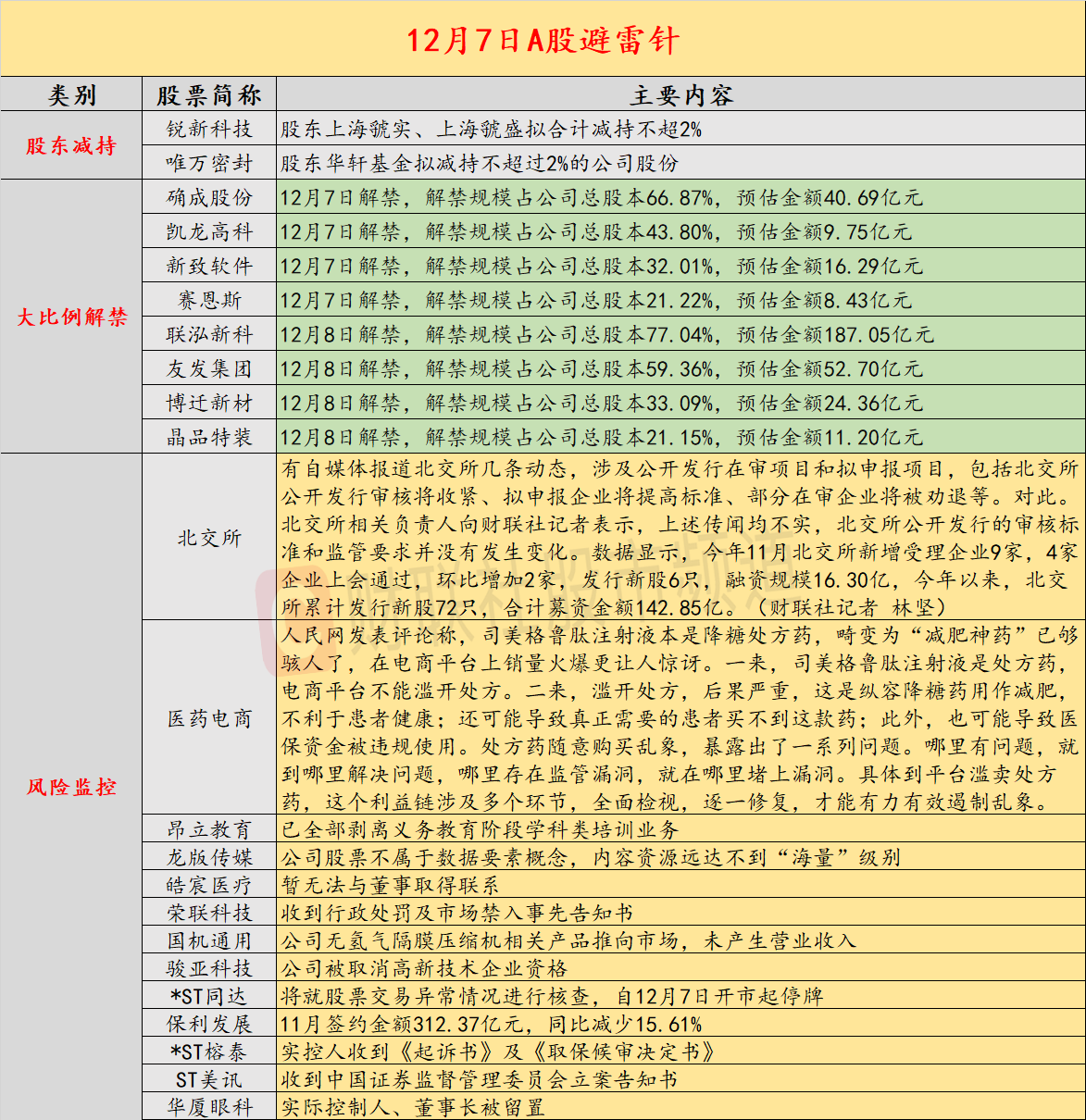Select stock name 博迁新材
Viewport: 1086px width, 1120px height.
coord(209,403)
